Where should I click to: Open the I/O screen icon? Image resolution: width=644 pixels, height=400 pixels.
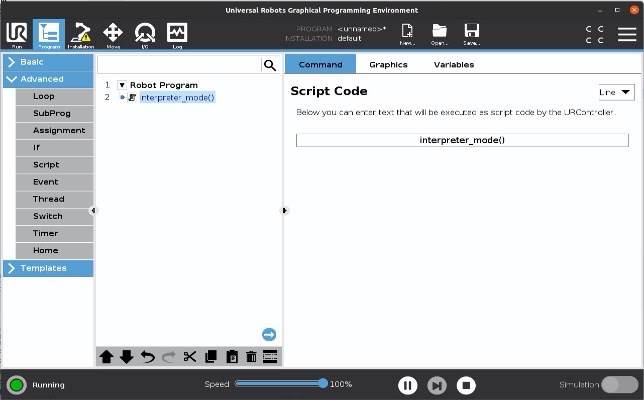tap(145, 35)
